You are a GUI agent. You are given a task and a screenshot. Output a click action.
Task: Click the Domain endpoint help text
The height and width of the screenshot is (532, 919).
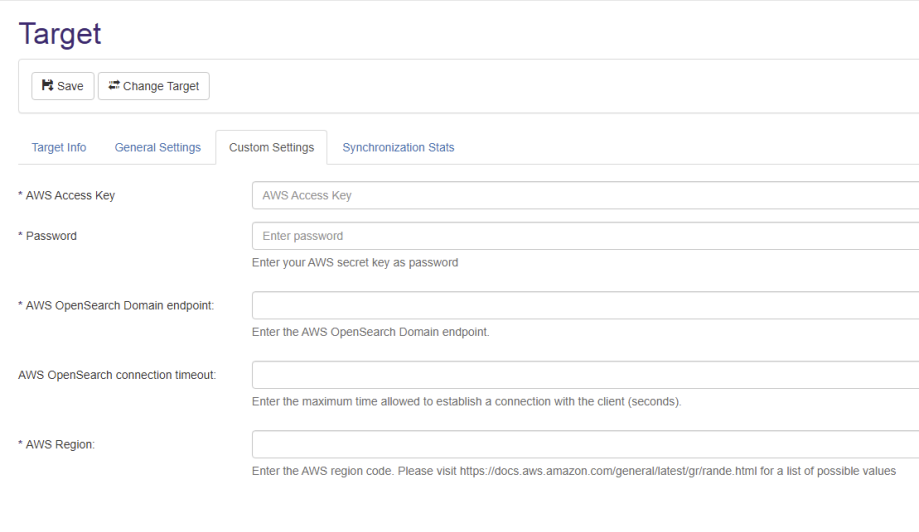click(370, 332)
